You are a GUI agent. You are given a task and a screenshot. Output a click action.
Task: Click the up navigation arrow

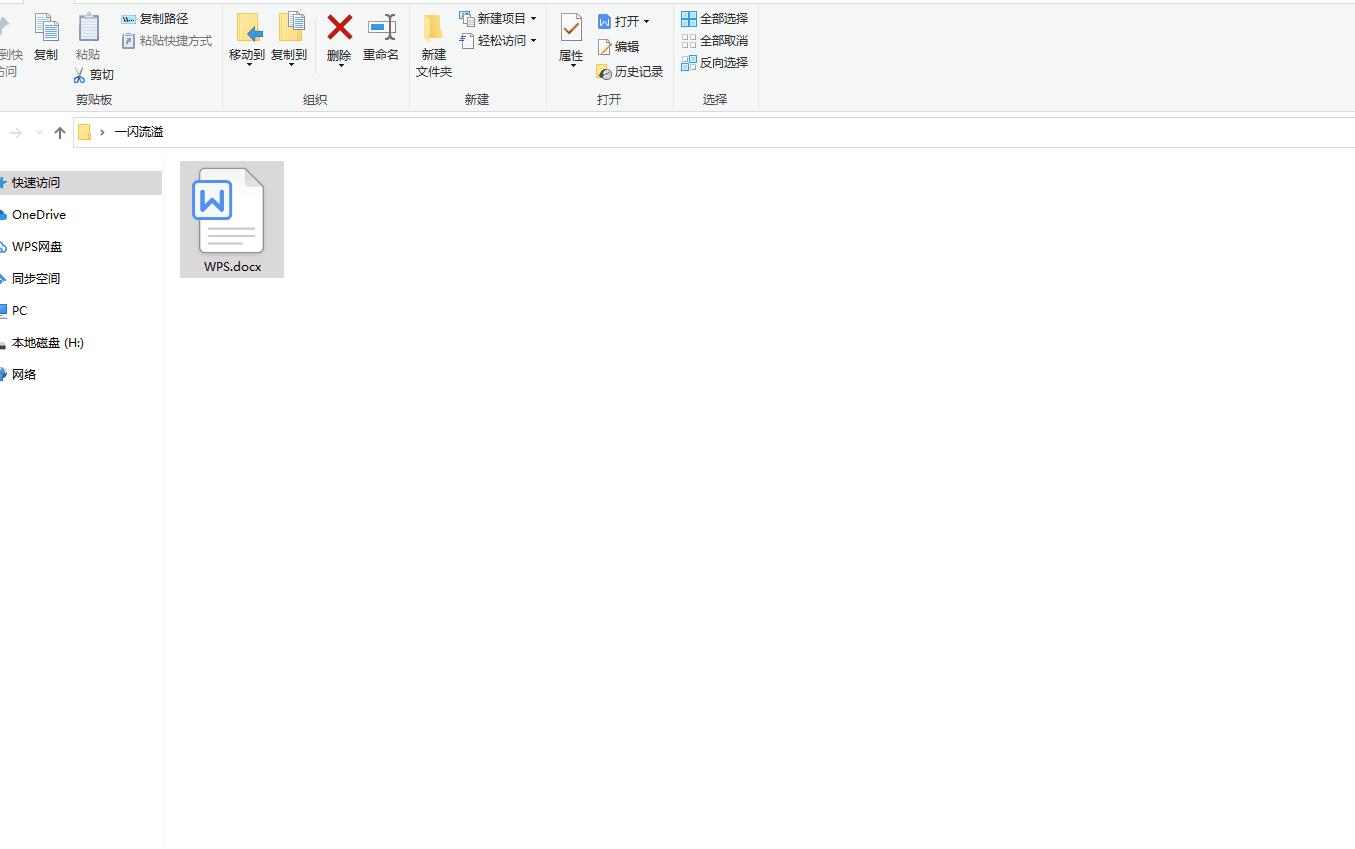click(59, 132)
